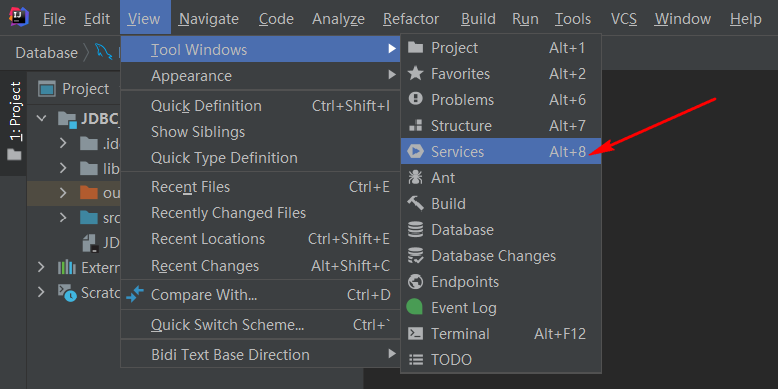Open the File menu
This screenshot has width=778, height=389.
54,19
